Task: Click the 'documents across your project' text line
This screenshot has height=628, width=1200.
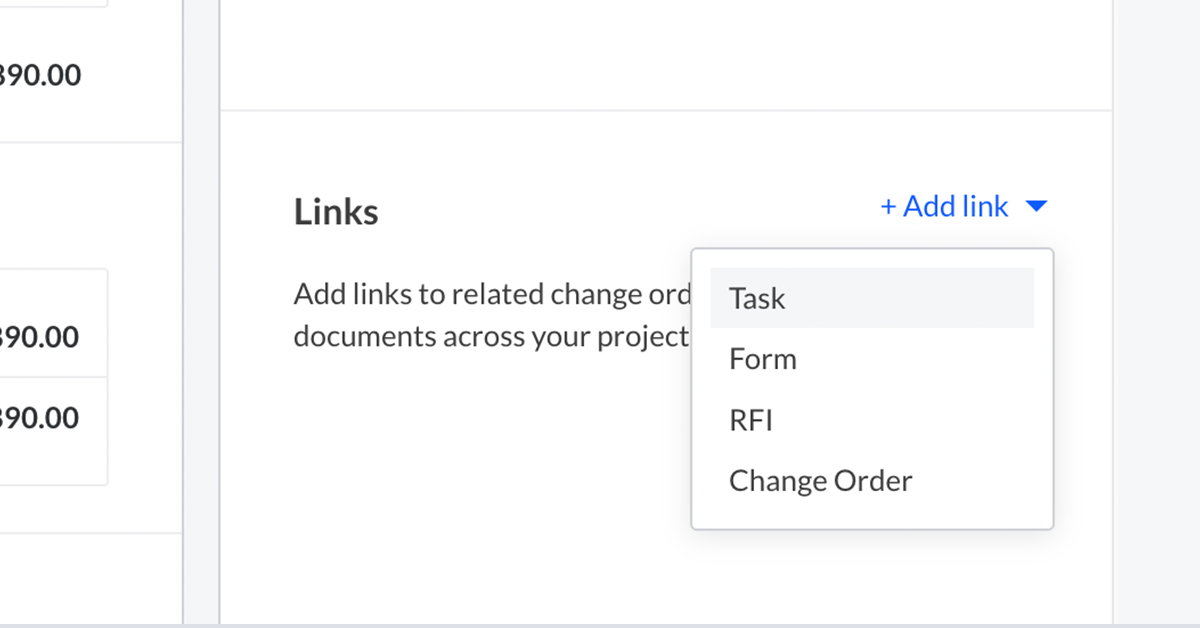Action: coord(490,336)
